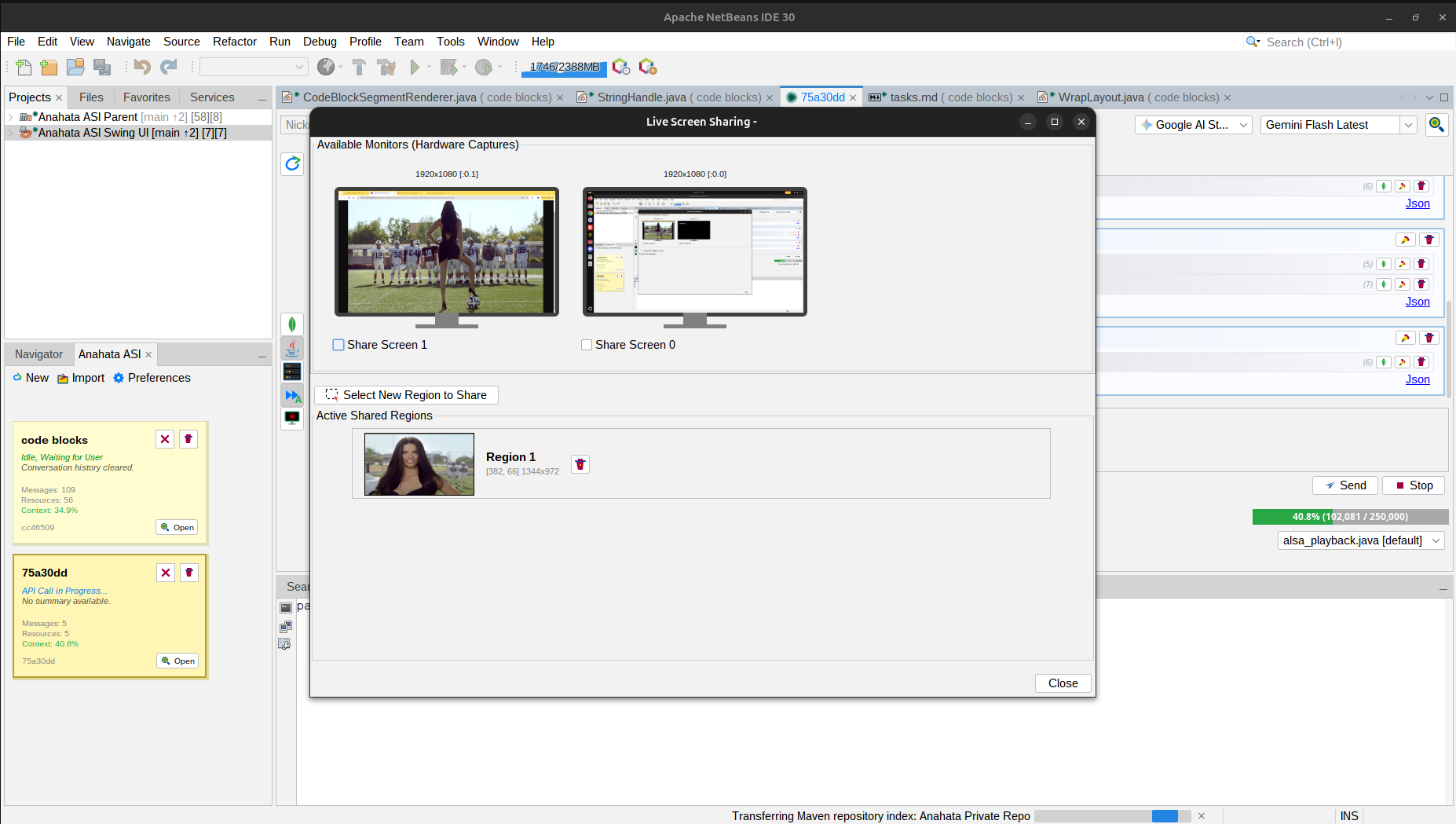The height and width of the screenshot is (824, 1456).
Task: Click trash icon on 75a30dd card
Action: (x=189, y=573)
